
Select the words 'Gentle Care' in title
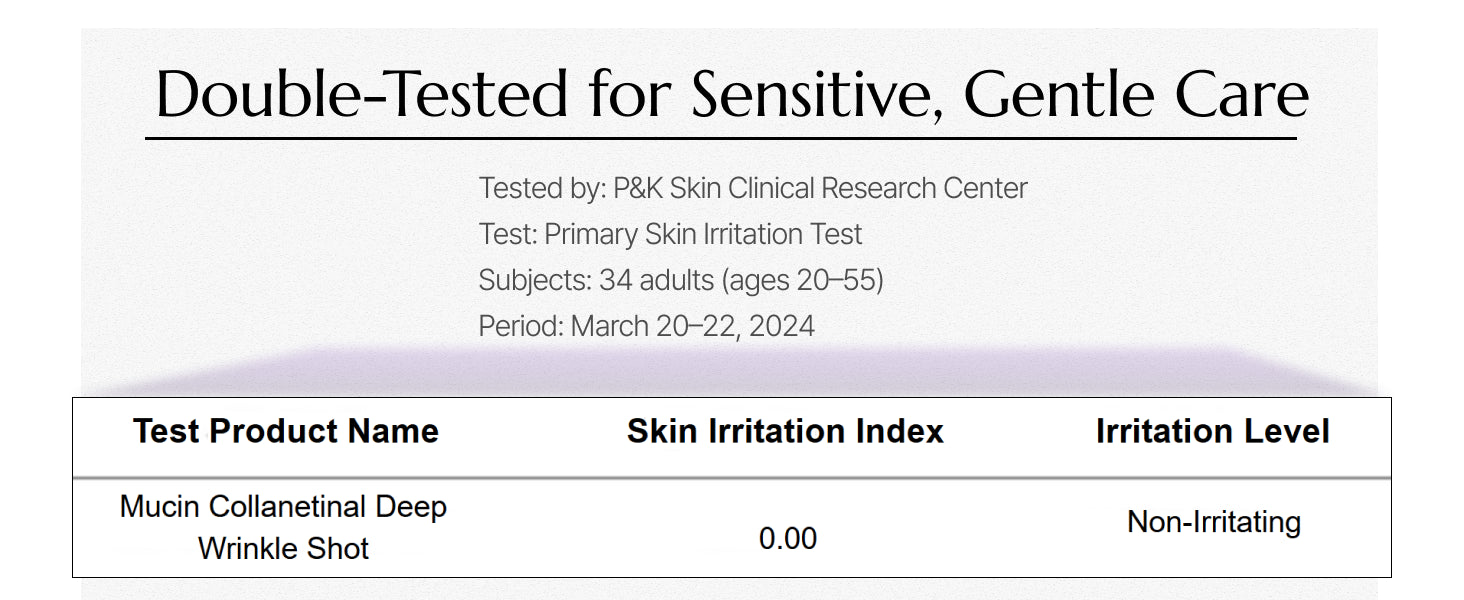tap(1137, 94)
